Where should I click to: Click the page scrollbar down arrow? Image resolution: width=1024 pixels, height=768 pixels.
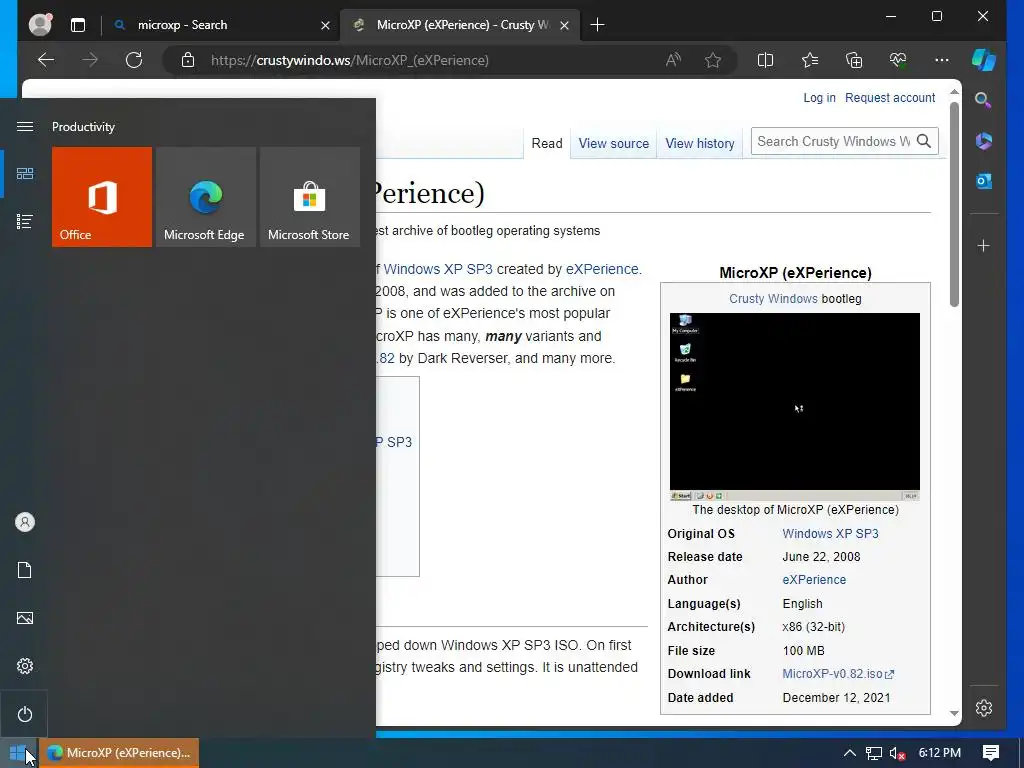point(954,713)
